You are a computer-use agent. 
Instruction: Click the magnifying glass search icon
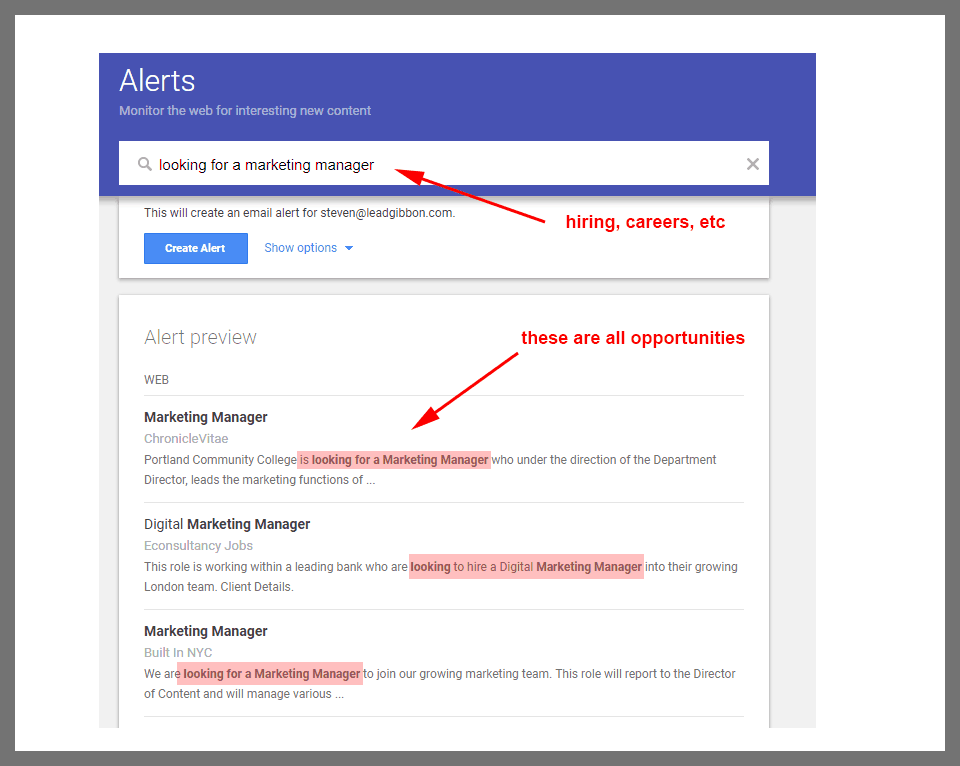(x=145, y=164)
